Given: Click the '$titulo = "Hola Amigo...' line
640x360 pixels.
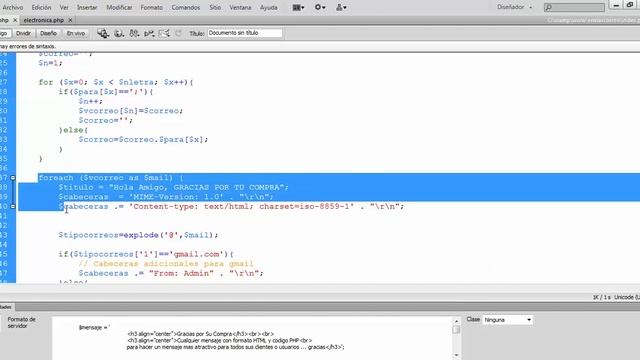Looking at the screenshot, I should [x=173, y=187].
